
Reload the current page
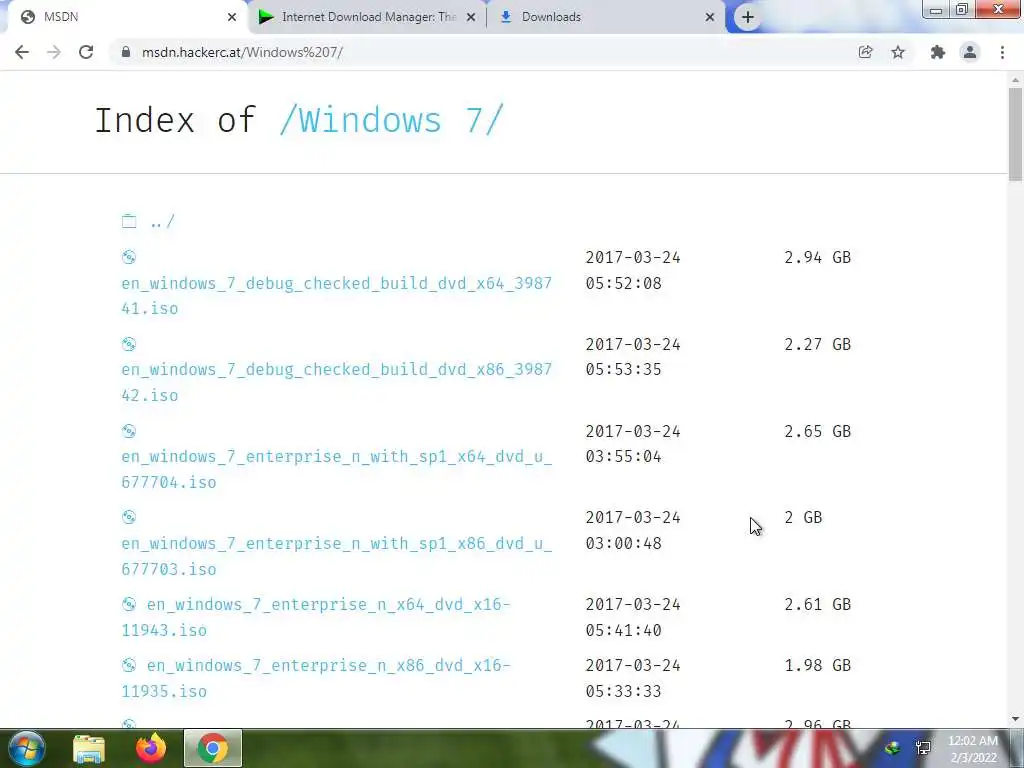click(86, 52)
